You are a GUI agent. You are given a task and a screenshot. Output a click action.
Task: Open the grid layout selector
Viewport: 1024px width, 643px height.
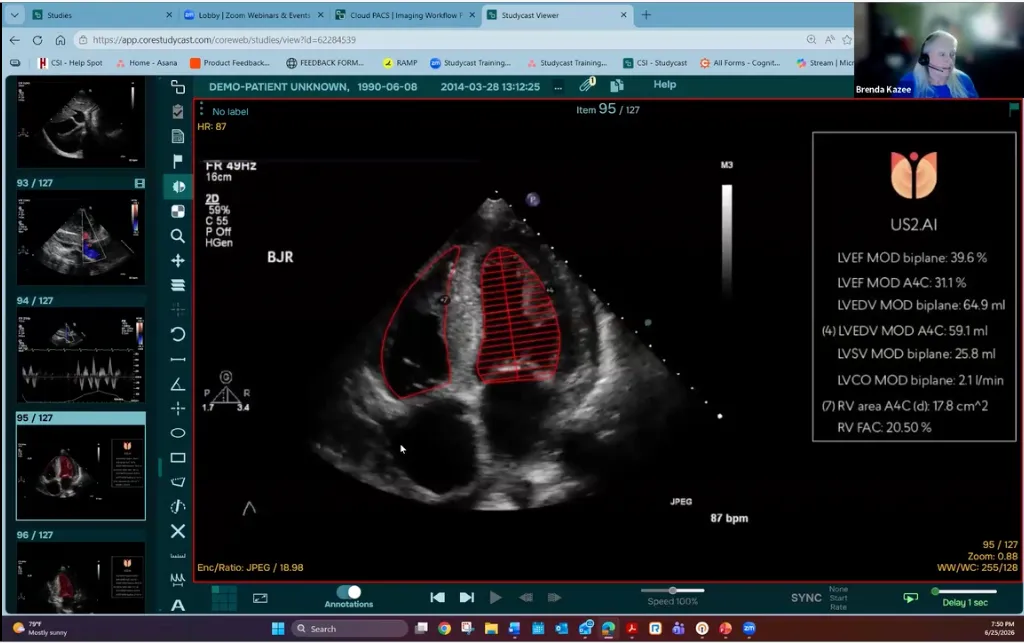pyautogui.click(x=224, y=597)
